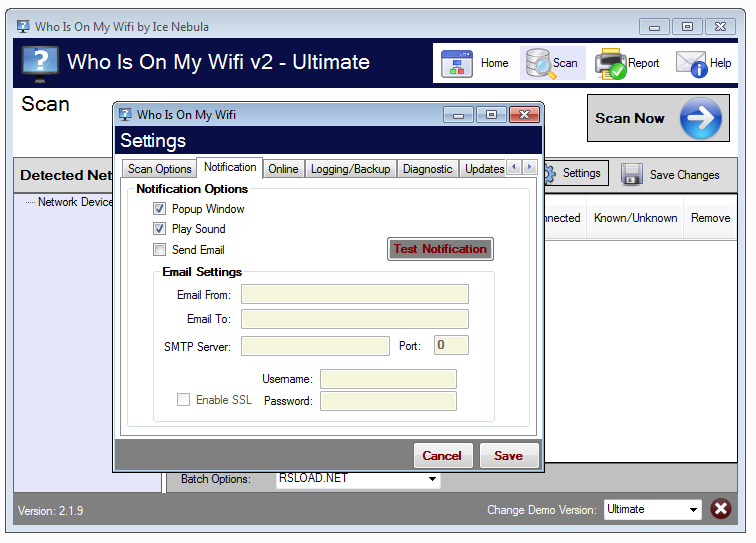Click the red X icon beside the Ultimate dropdown
The height and width of the screenshot is (543, 756).
[721, 509]
